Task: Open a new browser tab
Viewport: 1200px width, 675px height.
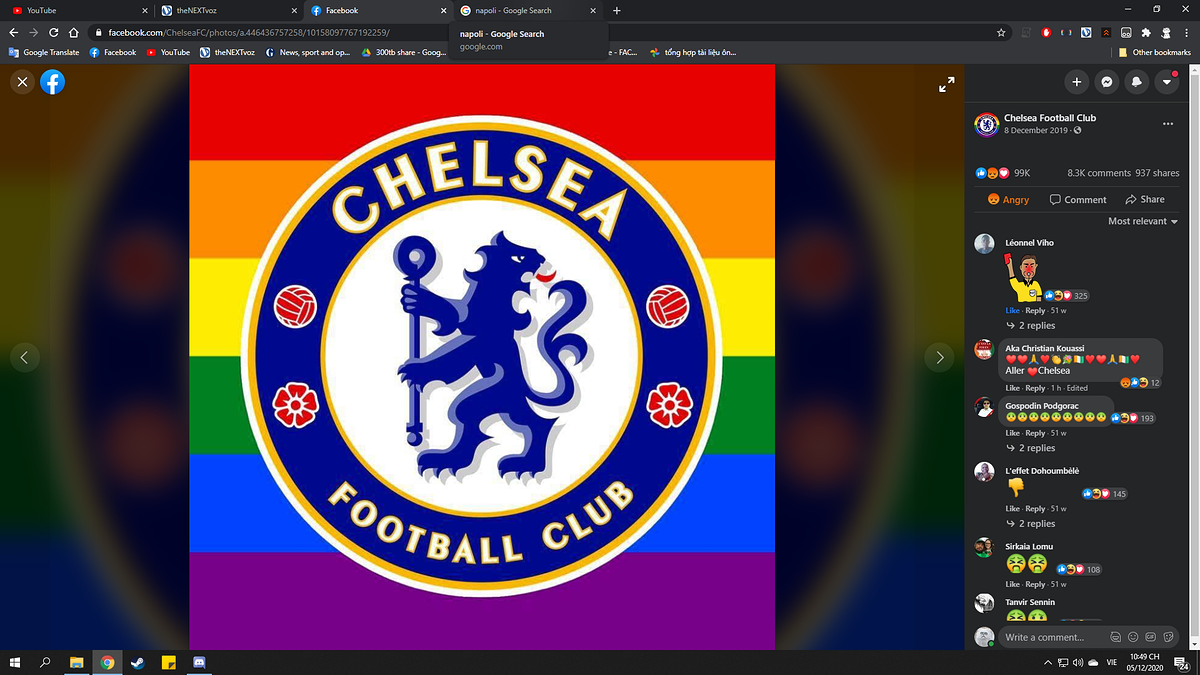Action: click(x=616, y=10)
